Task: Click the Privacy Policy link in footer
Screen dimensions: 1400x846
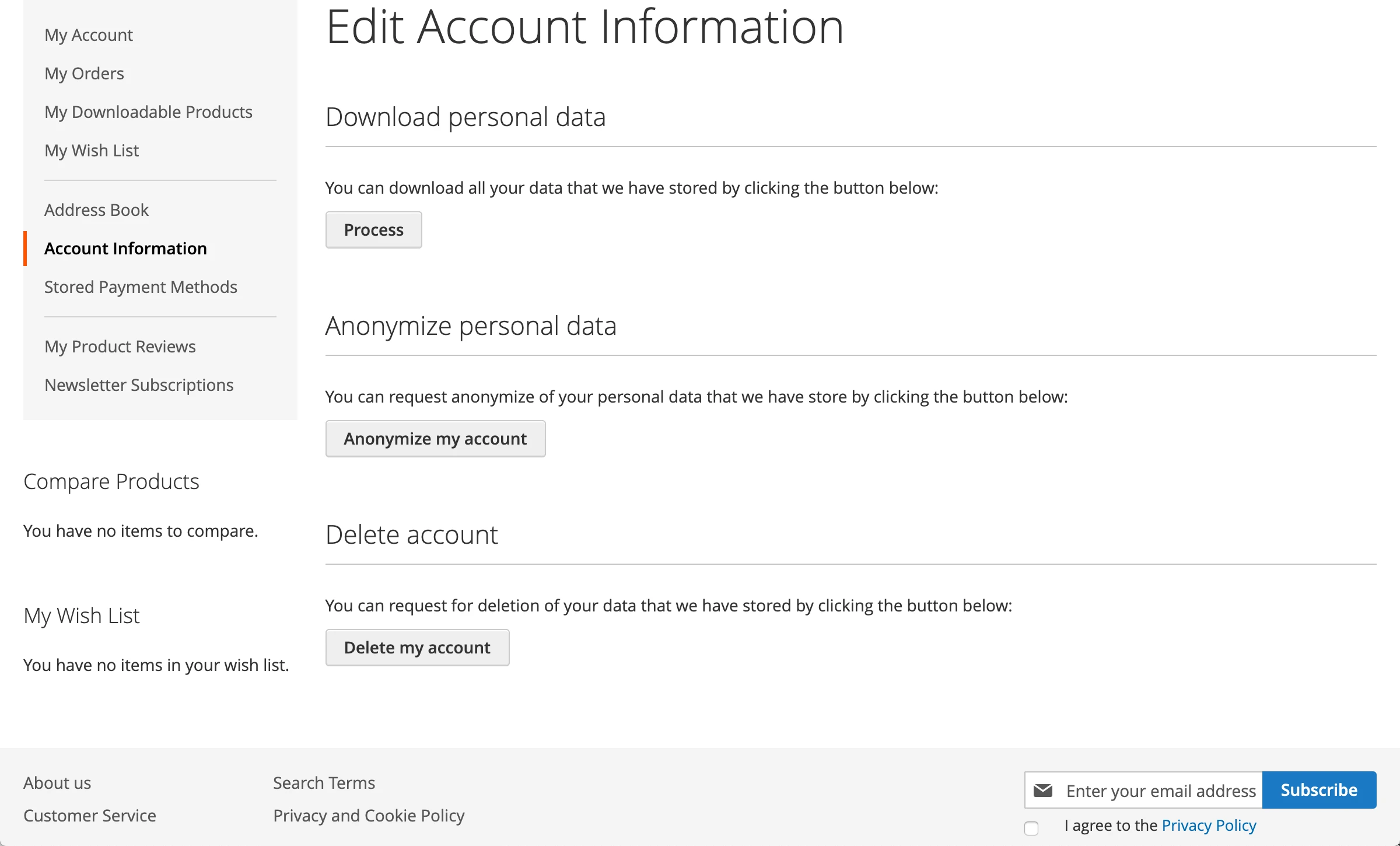Action: pyautogui.click(x=1209, y=825)
